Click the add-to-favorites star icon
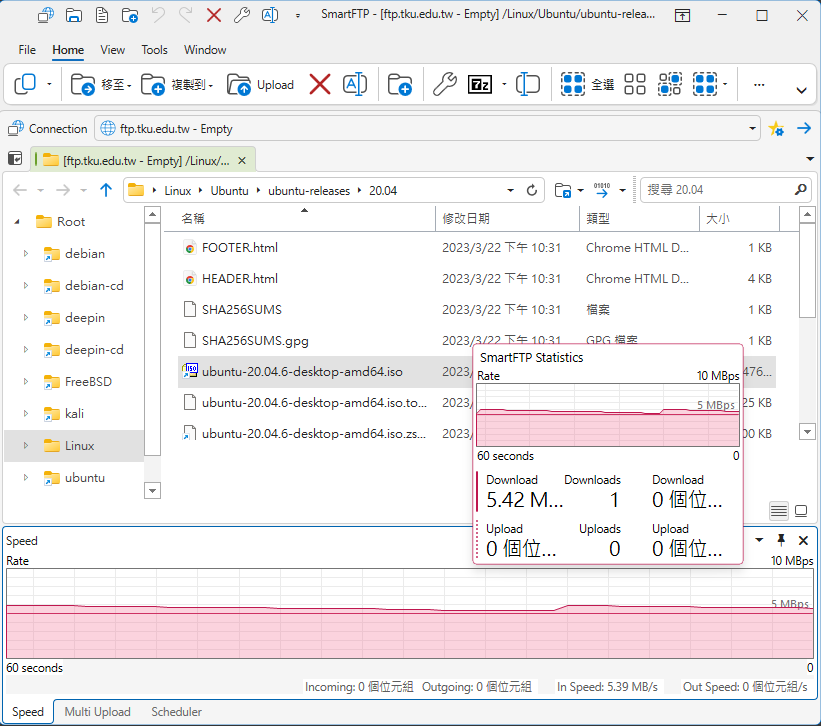821x726 pixels. pyautogui.click(x=776, y=129)
